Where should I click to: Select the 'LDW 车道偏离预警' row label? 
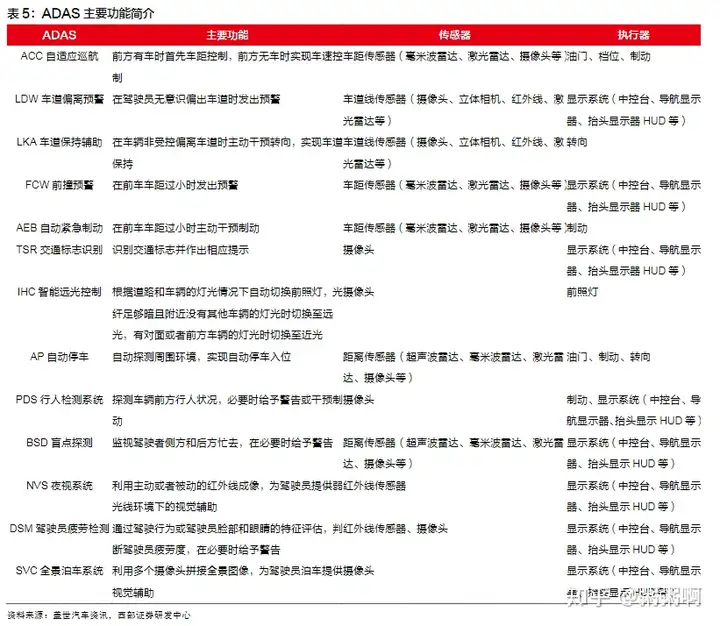tap(59, 99)
